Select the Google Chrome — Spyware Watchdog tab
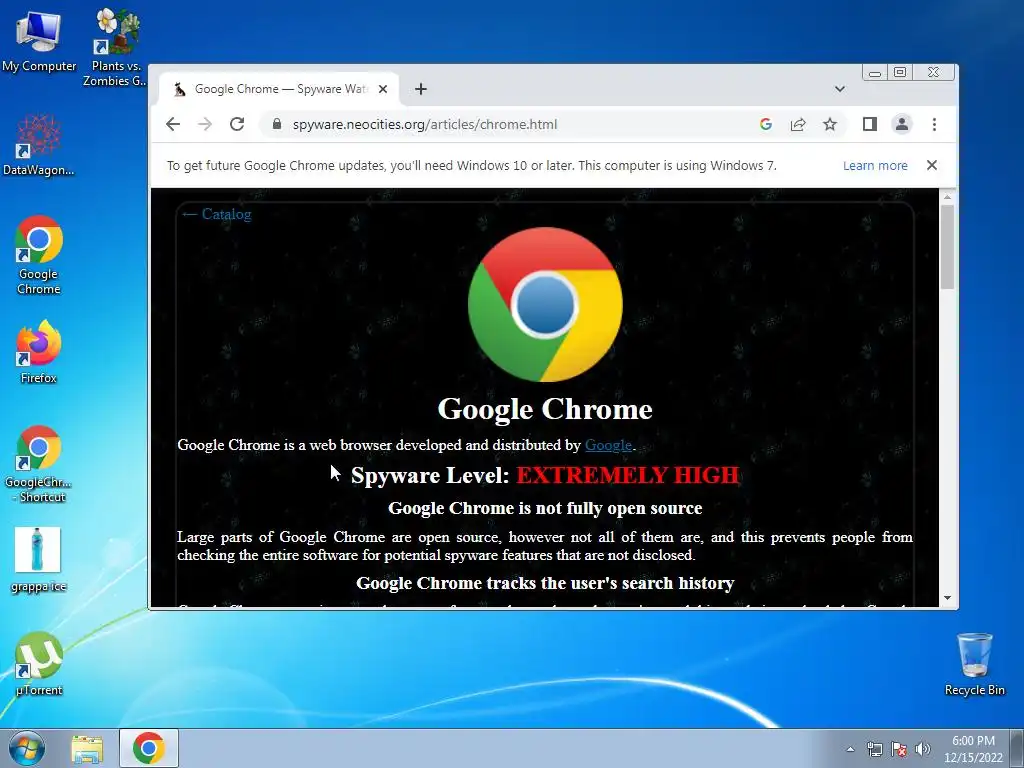Screen dimensions: 1024x768 (x=280, y=89)
